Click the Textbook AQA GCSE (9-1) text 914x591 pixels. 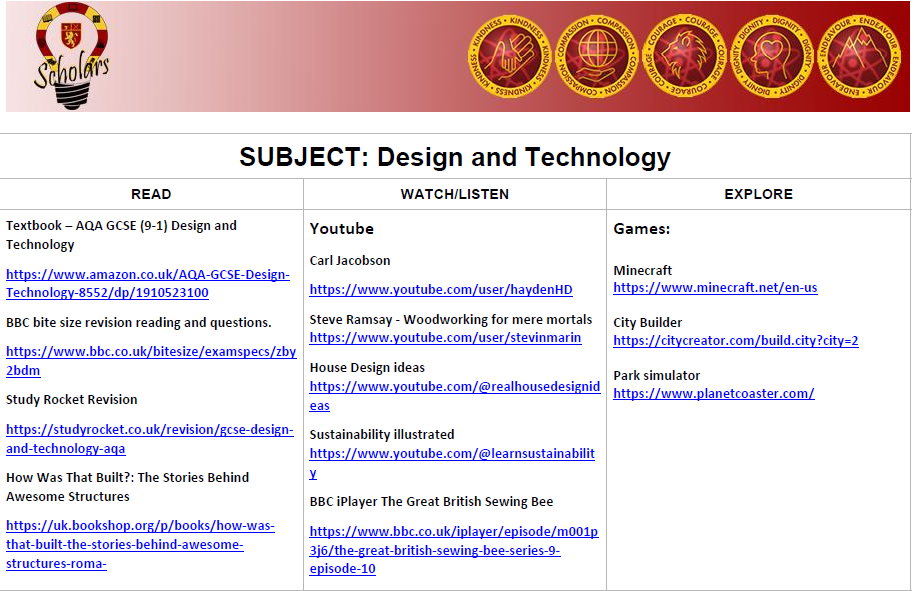tap(121, 235)
